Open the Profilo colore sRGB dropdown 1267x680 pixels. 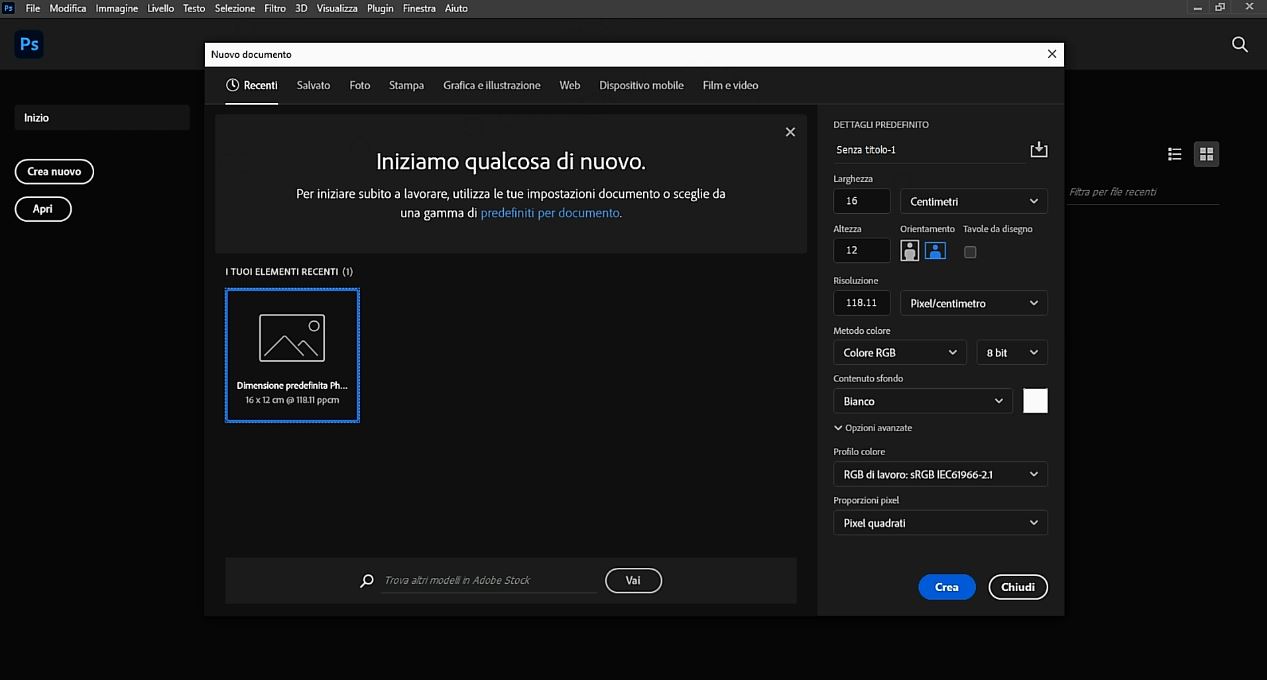pos(940,474)
